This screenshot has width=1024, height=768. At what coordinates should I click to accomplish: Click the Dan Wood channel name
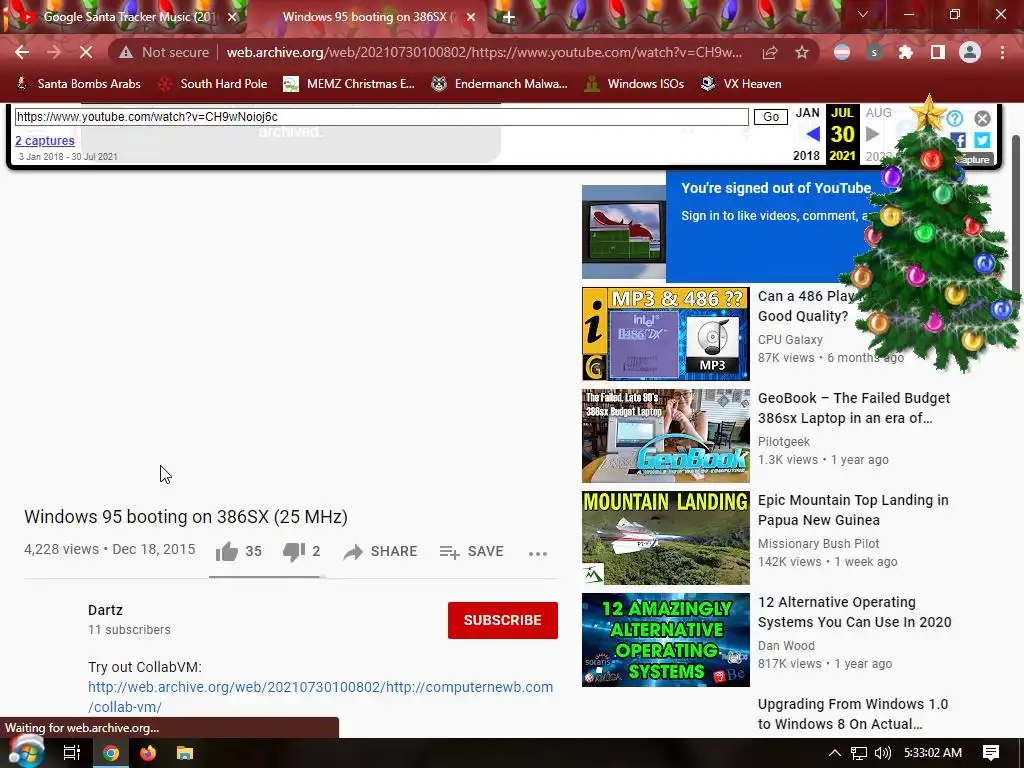[x=786, y=645]
